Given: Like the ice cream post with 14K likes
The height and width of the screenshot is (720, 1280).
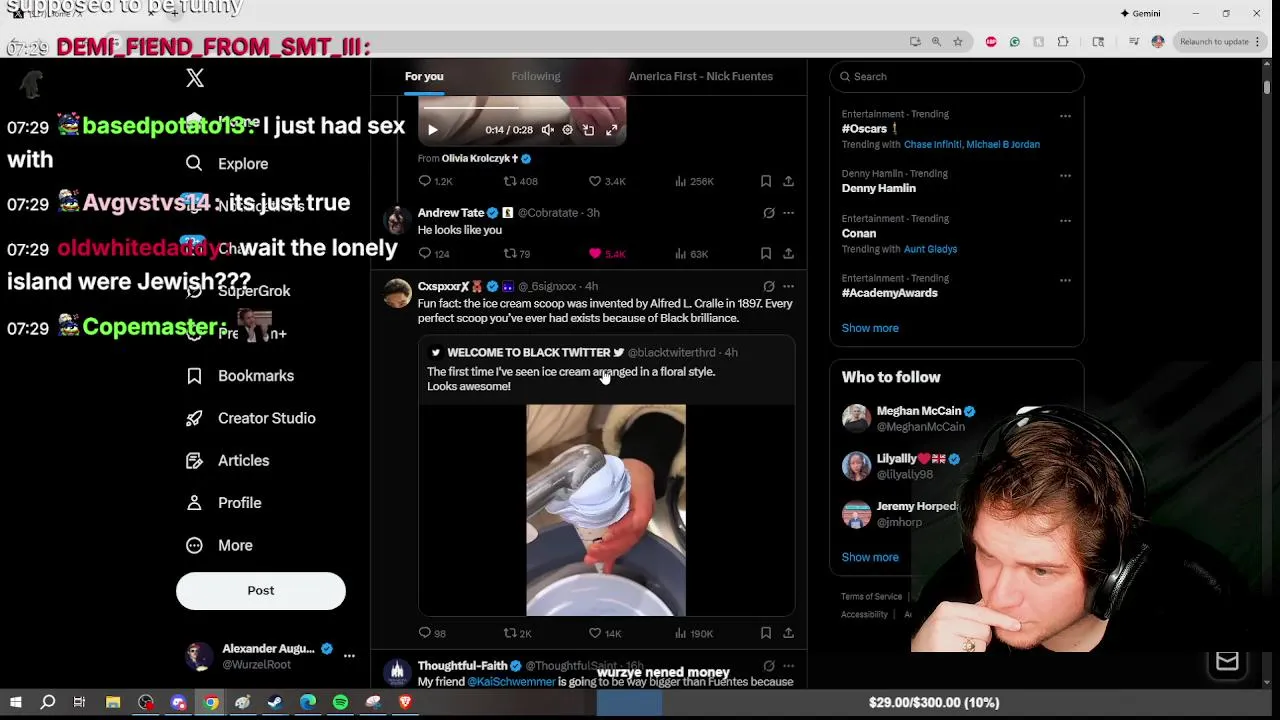Looking at the screenshot, I should click(605, 633).
